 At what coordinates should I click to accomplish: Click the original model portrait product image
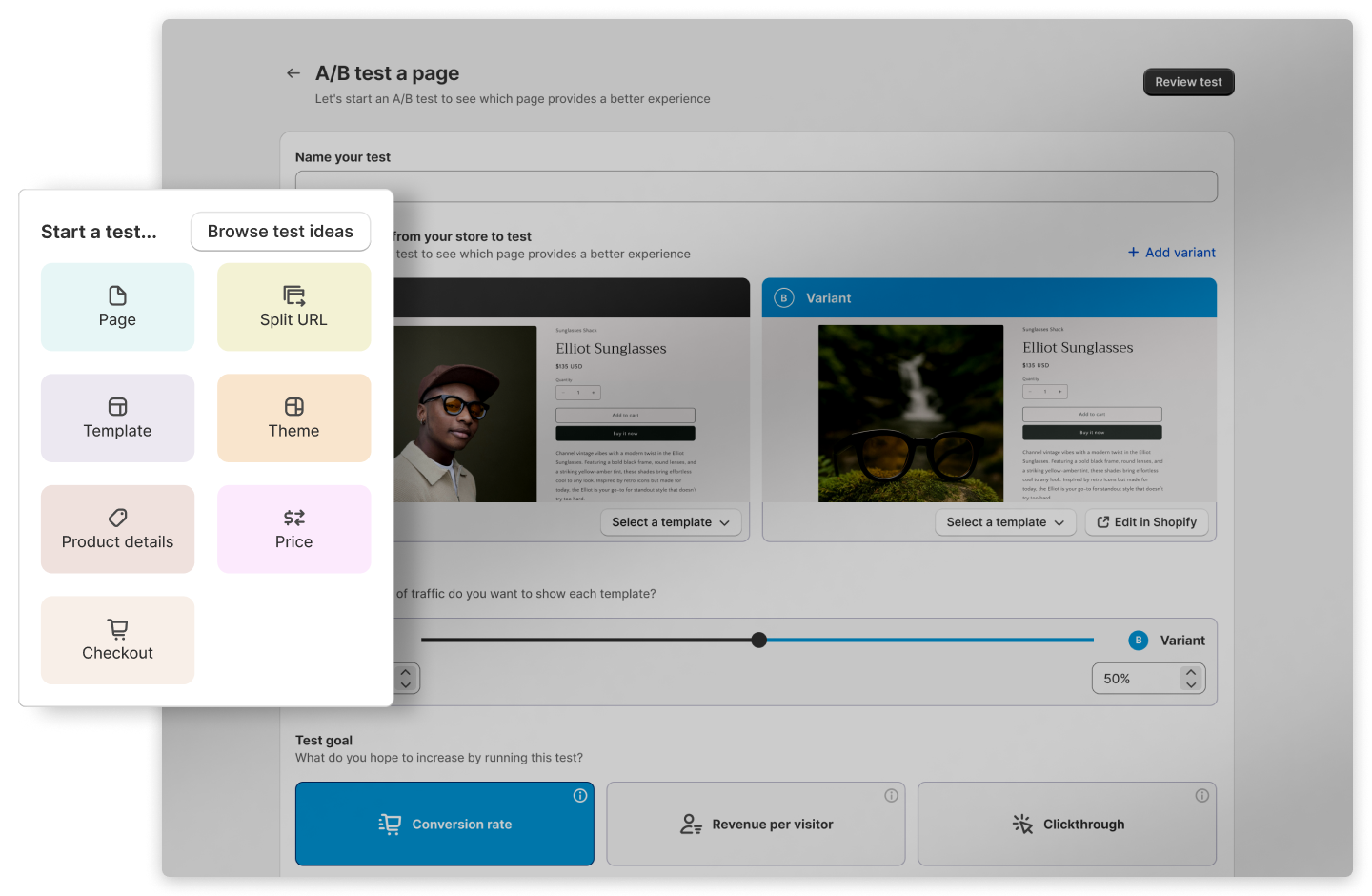coord(465,414)
